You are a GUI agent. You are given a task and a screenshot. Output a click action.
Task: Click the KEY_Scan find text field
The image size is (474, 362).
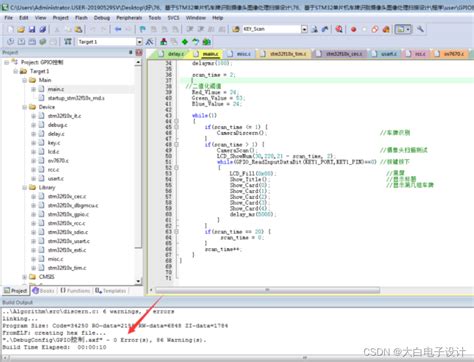(x=272, y=29)
